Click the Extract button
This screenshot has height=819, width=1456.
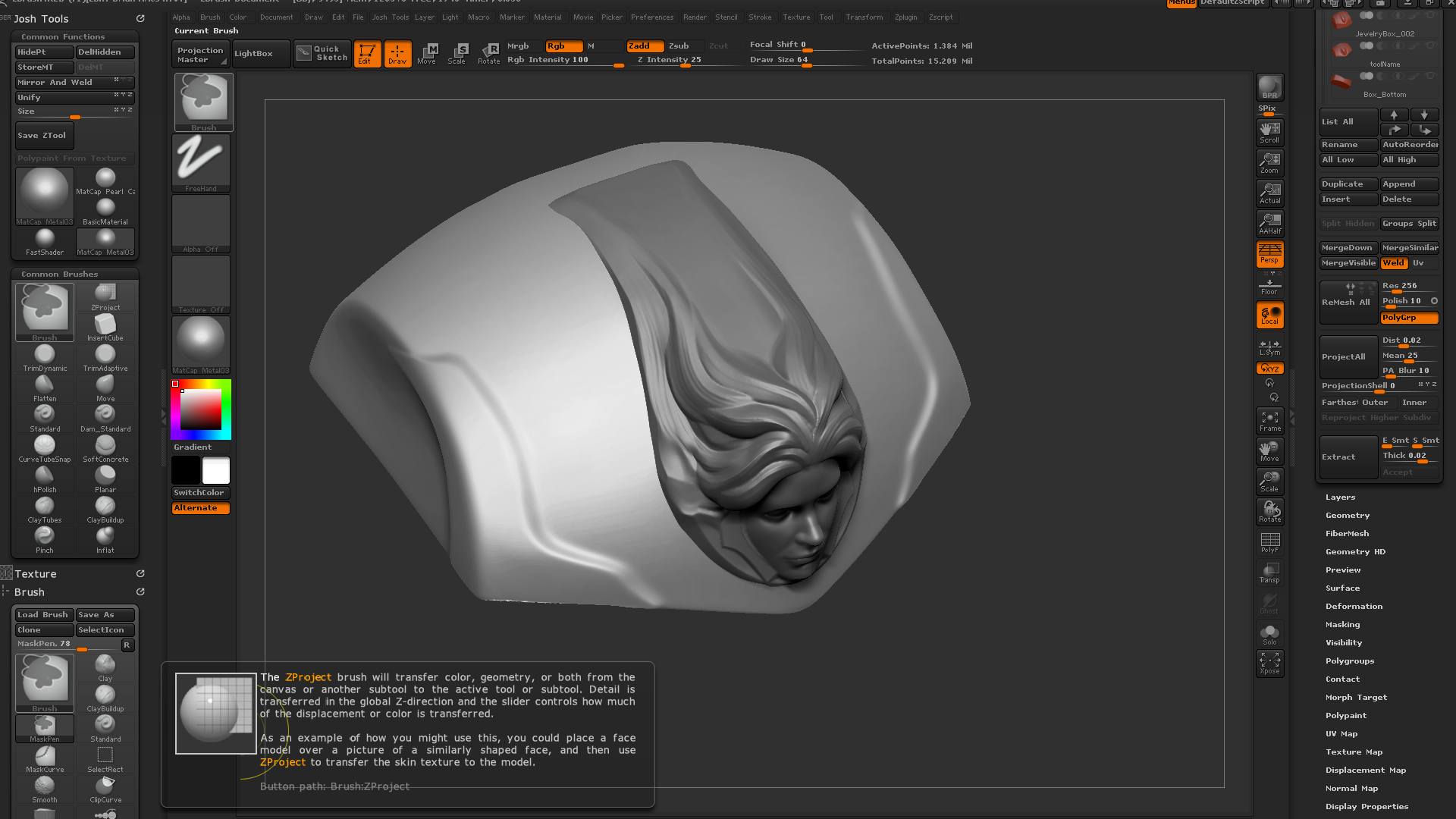point(1348,457)
